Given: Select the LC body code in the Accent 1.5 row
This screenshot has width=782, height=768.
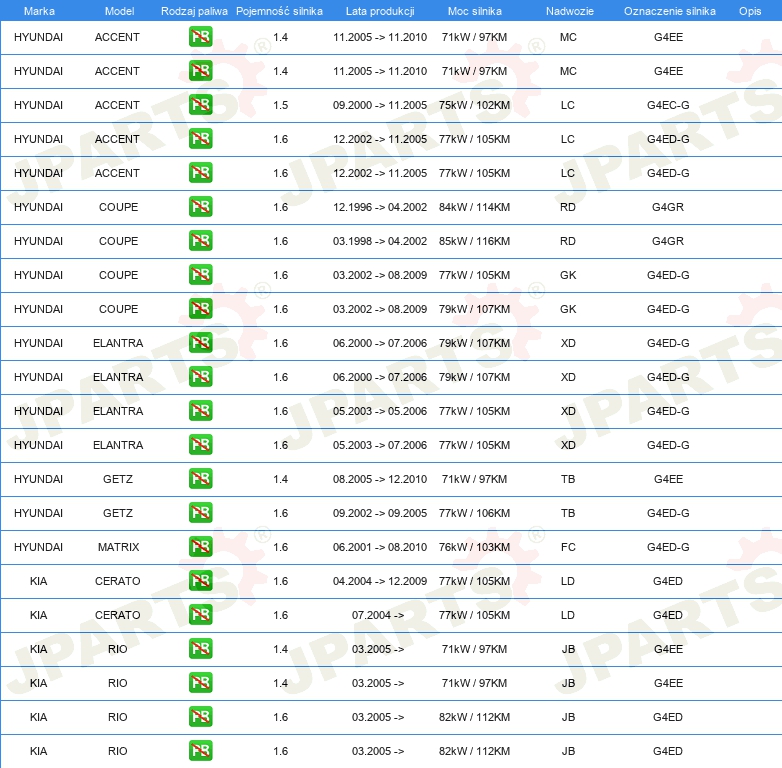Looking at the screenshot, I should coord(568,105).
